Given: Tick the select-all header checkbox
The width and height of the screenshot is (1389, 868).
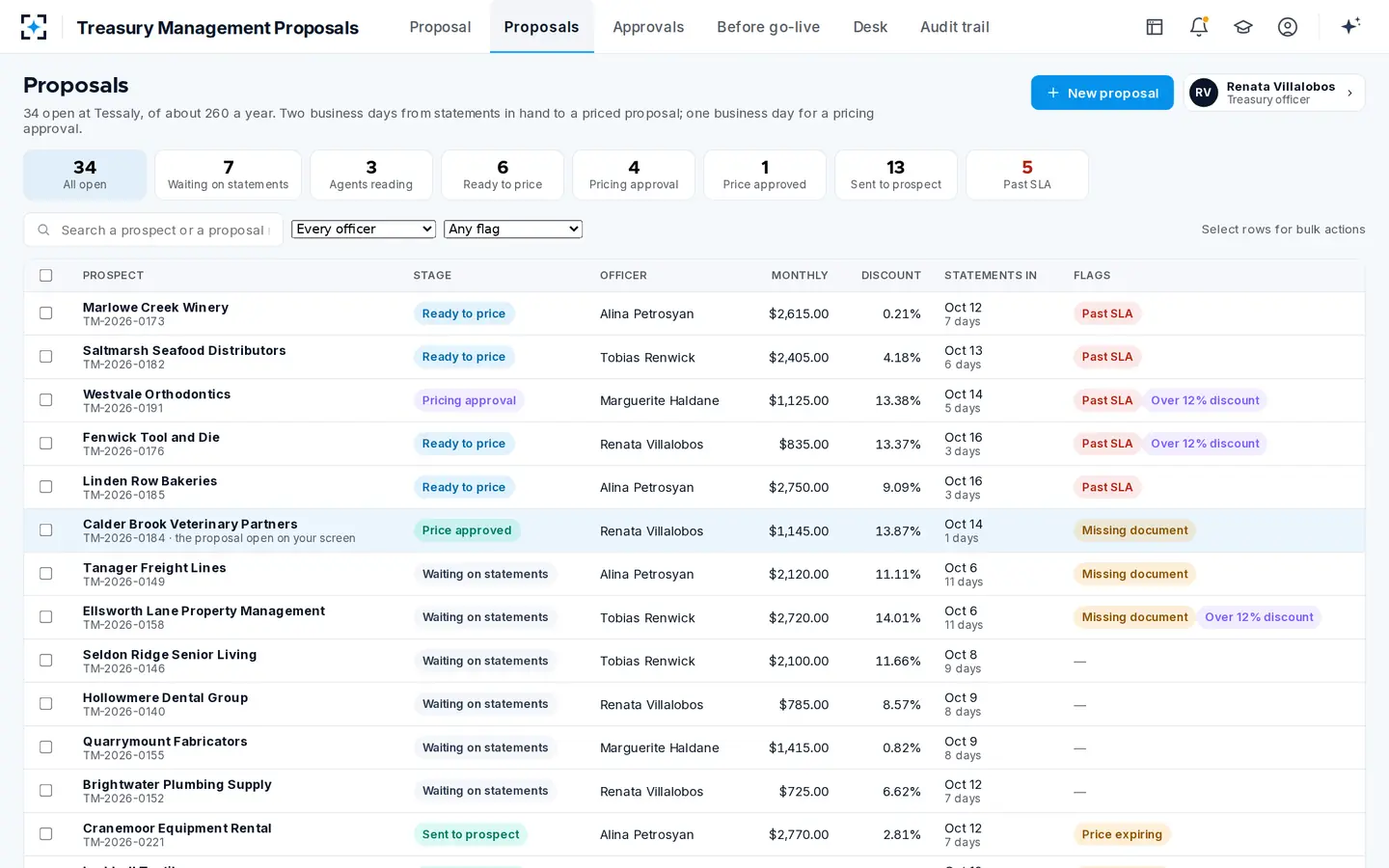Looking at the screenshot, I should (45, 275).
